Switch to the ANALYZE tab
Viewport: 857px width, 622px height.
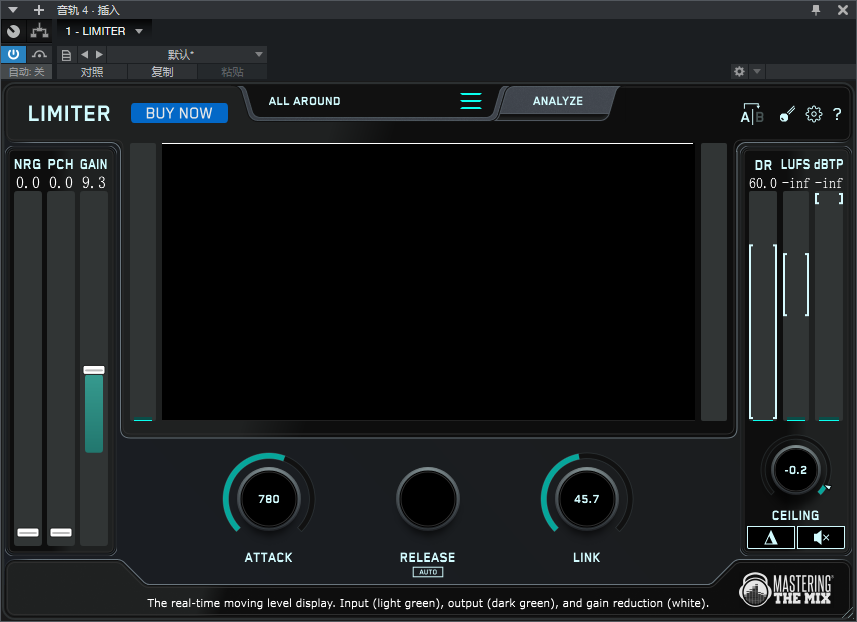pyautogui.click(x=557, y=101)
